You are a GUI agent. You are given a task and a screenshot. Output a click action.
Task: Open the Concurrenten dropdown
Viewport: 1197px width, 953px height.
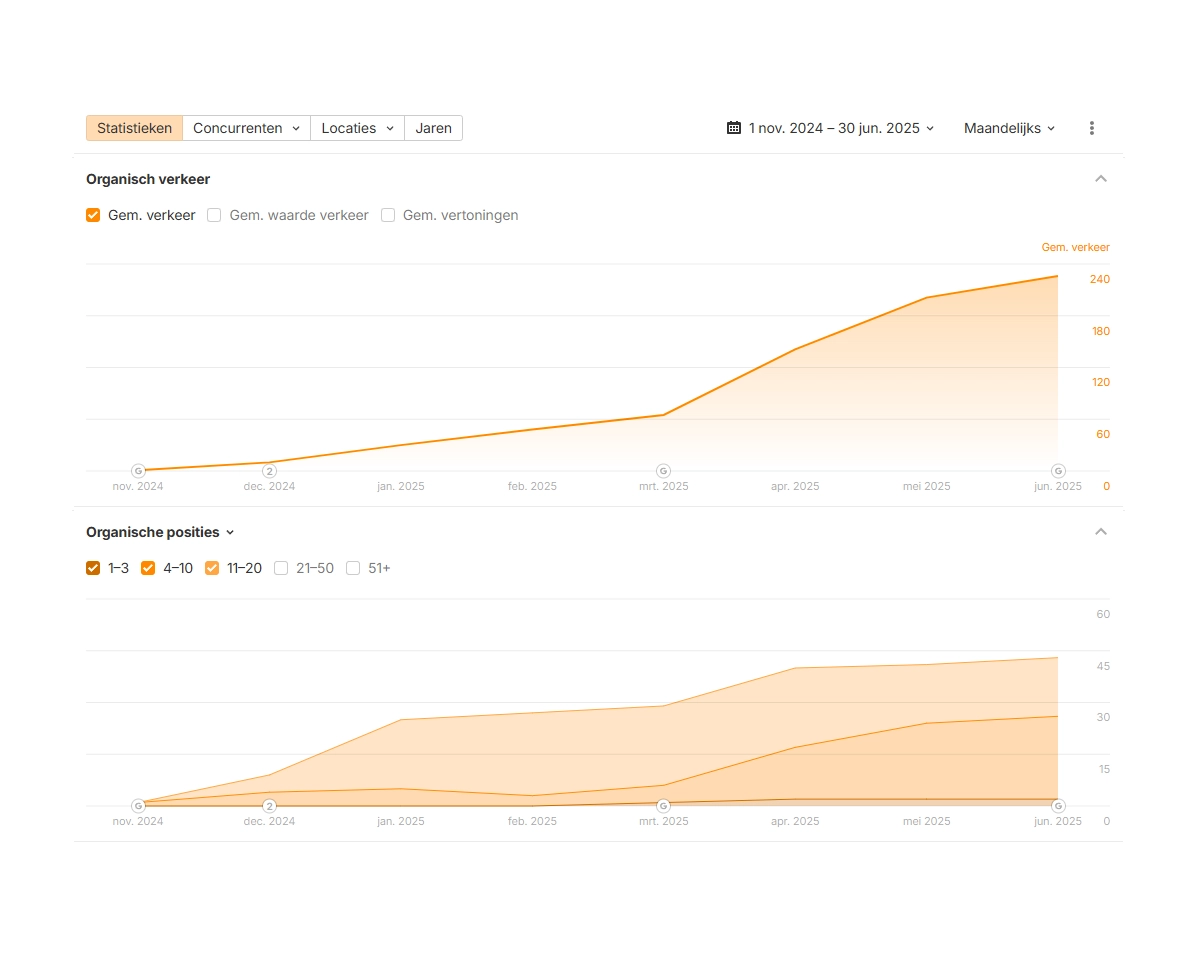tap(246, 128)
